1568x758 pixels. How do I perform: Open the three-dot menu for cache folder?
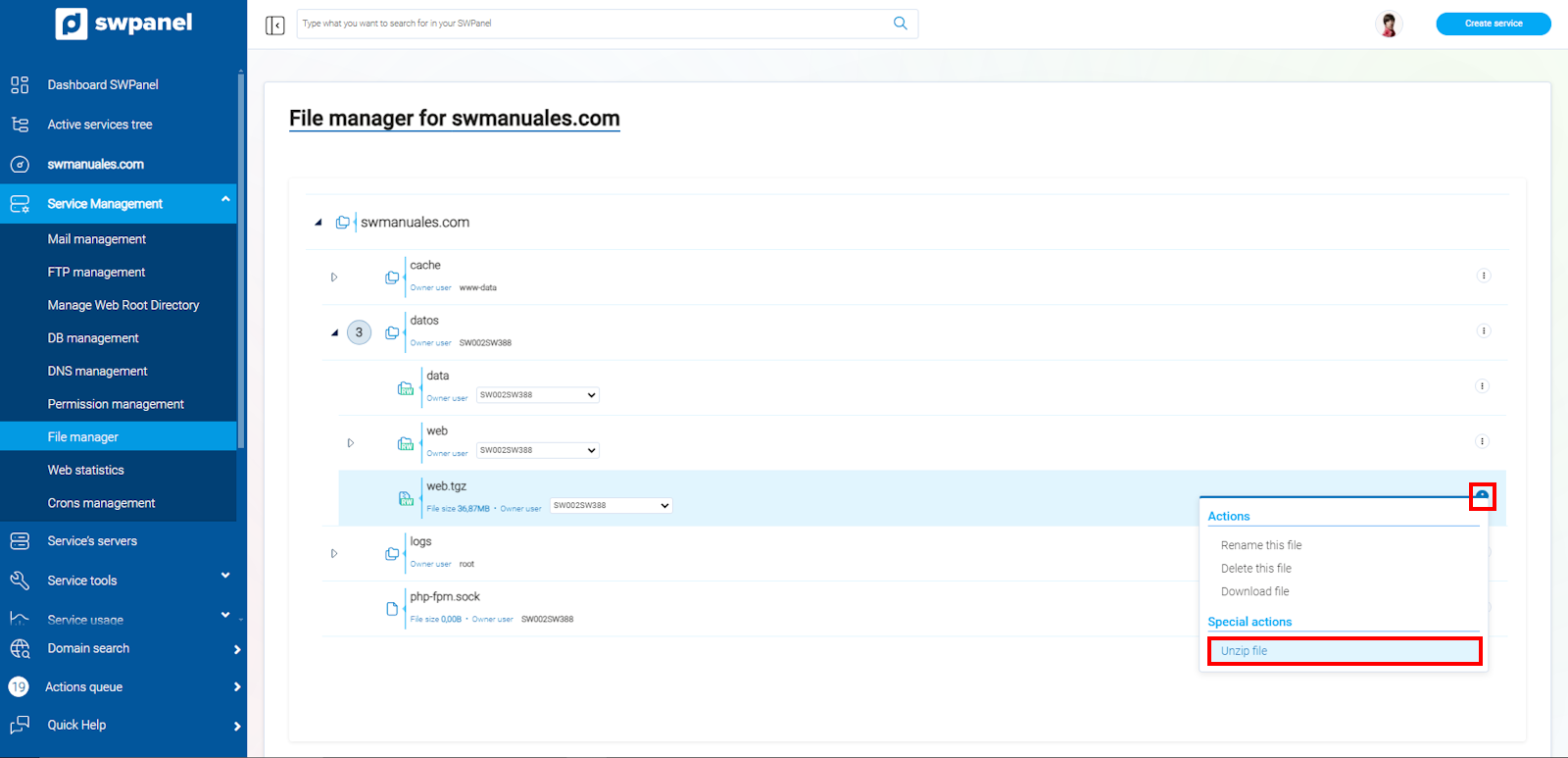click(x=1484, y=276)
